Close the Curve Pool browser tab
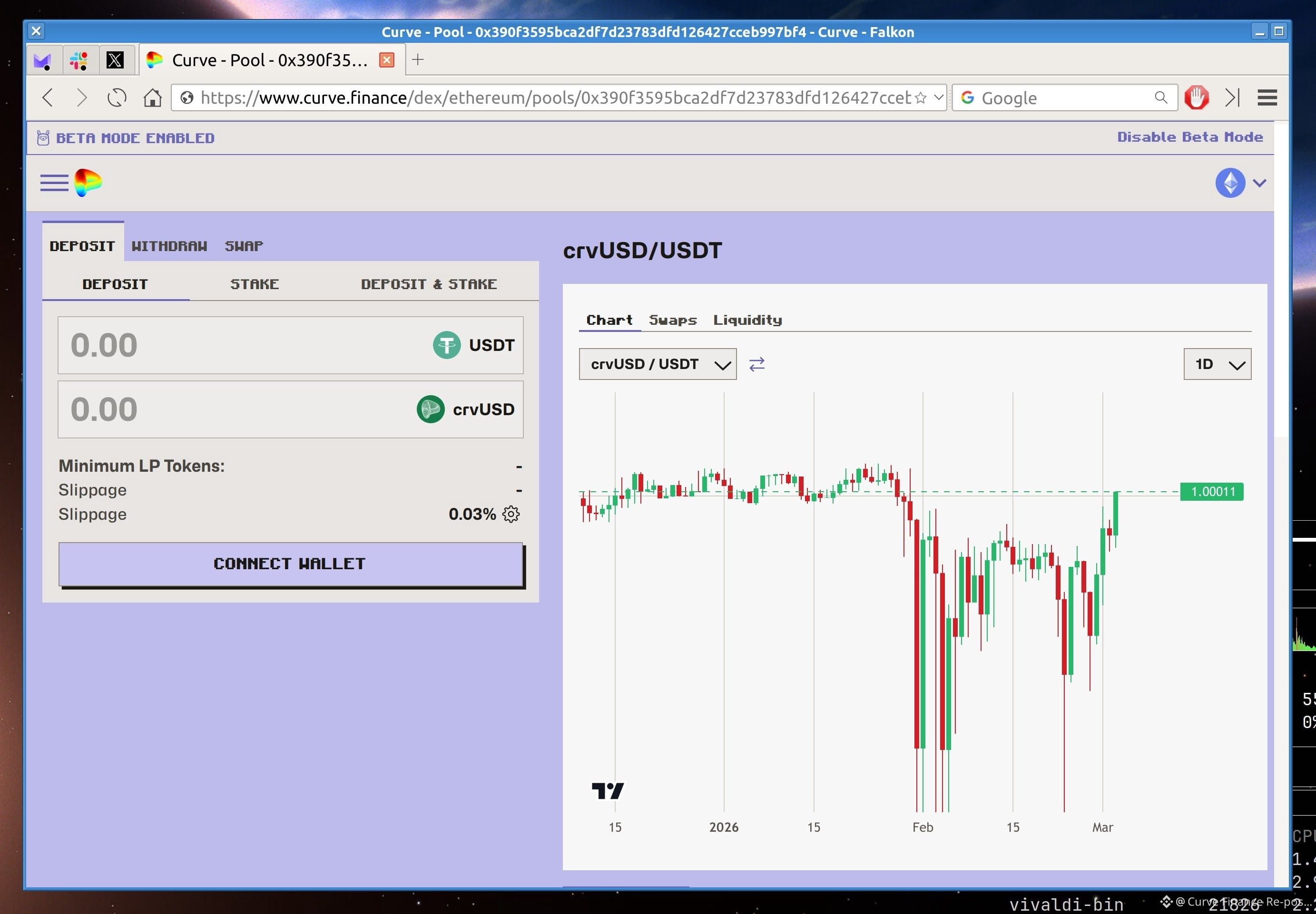The width and height of the screenshot is (1316, 914). 387,60
